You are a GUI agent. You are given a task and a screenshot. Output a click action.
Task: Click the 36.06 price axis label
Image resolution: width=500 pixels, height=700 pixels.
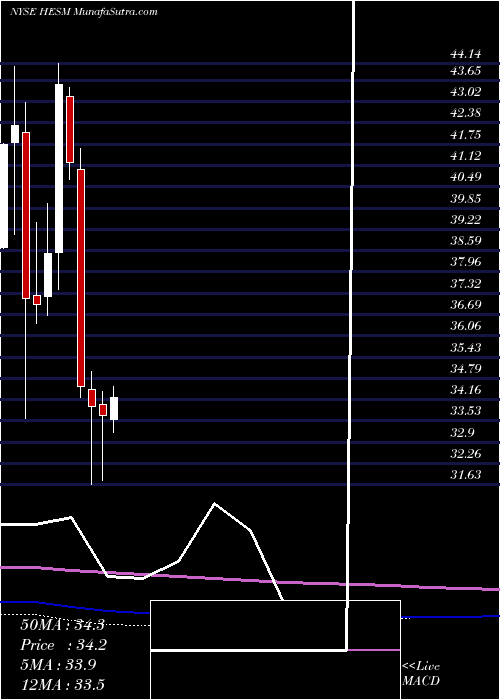tap(466, 325)
